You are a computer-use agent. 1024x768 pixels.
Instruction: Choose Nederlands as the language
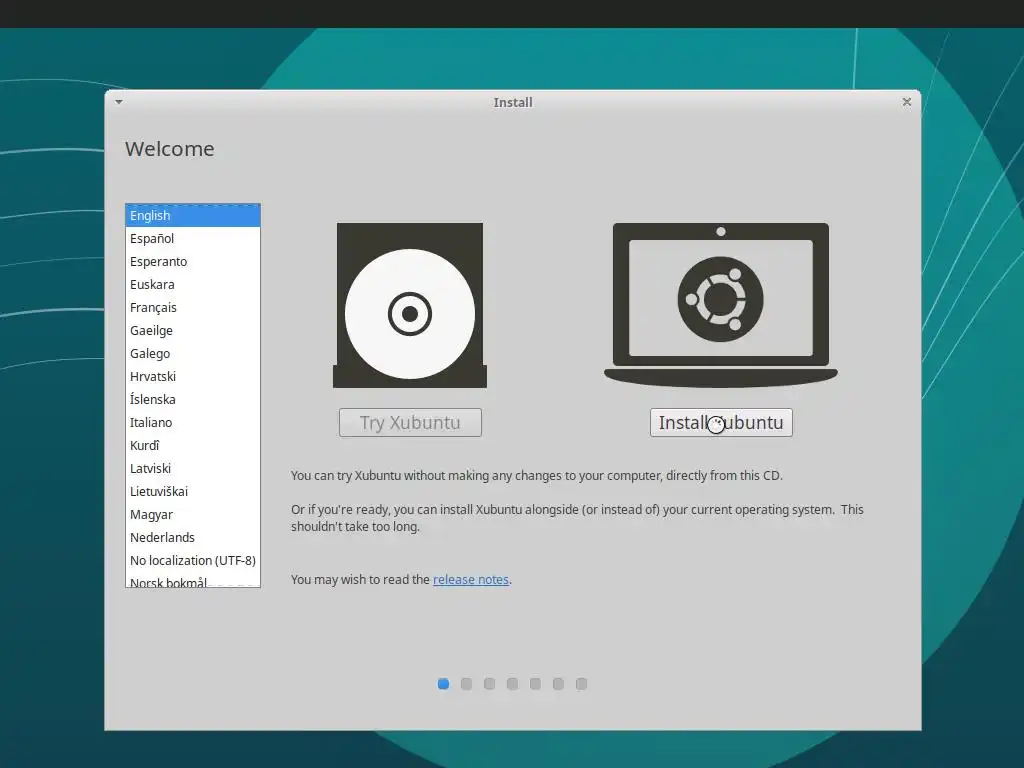[193, 537]
